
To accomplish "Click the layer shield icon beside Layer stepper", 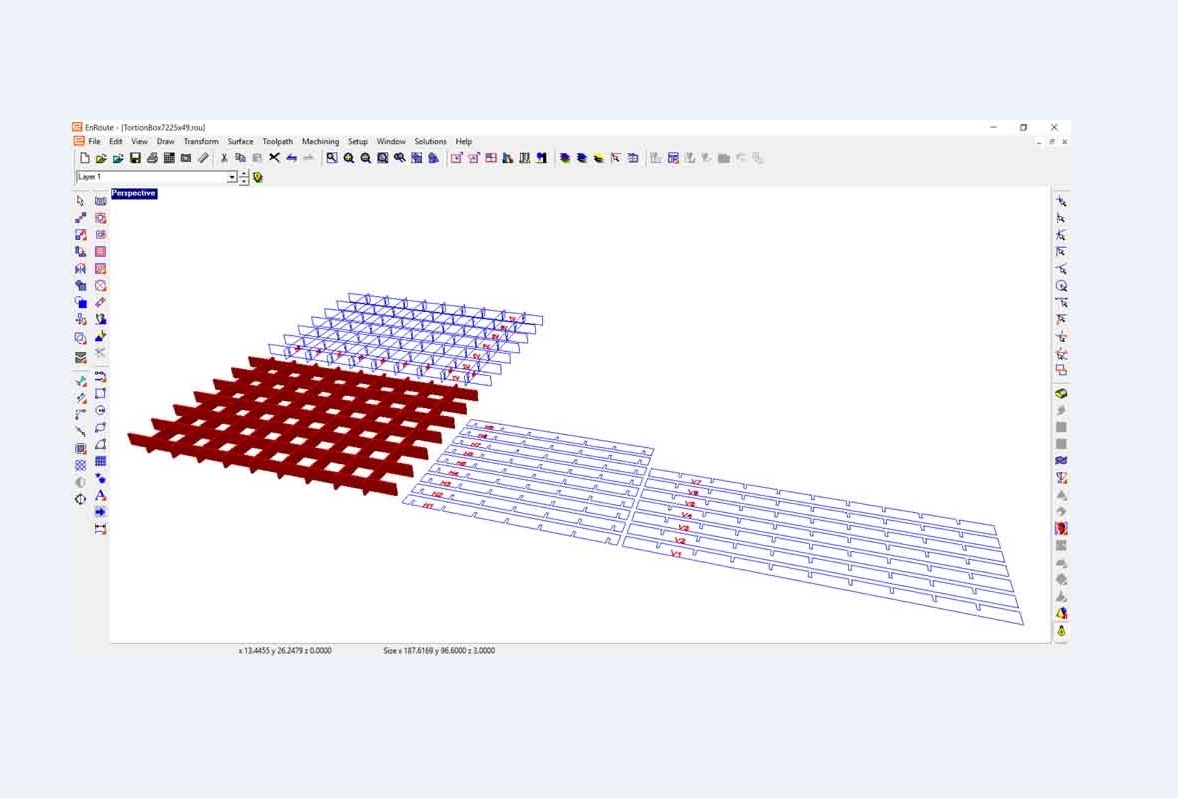I will 258,177.
